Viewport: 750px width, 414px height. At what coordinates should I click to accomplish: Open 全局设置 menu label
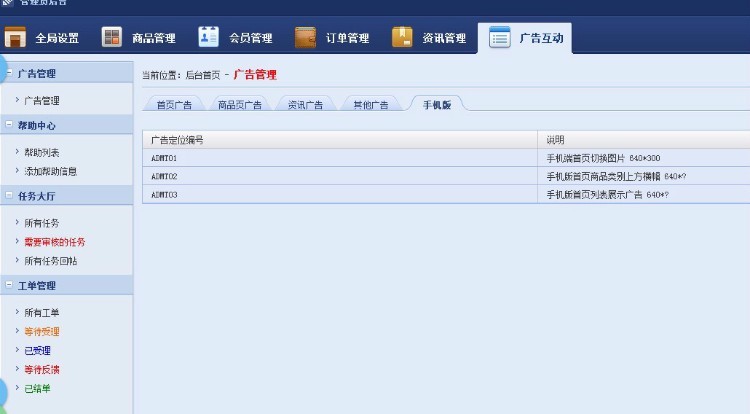[x=57, y=38]
